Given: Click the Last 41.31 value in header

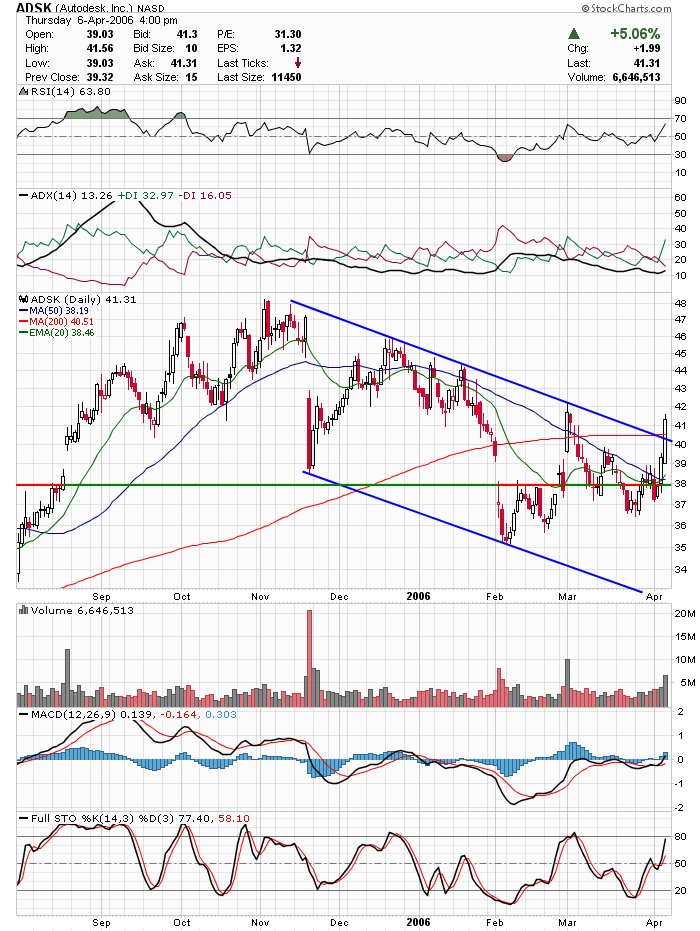Looking at the screenshot, I should (647, 63).
